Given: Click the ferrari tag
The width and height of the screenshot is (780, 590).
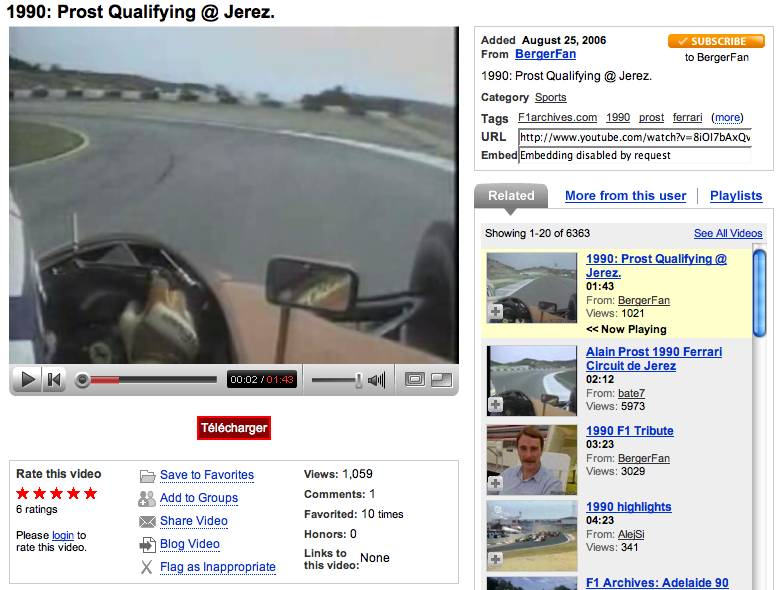Looking at the screenshot, I should pyautogui.click(x=687, y=117).
